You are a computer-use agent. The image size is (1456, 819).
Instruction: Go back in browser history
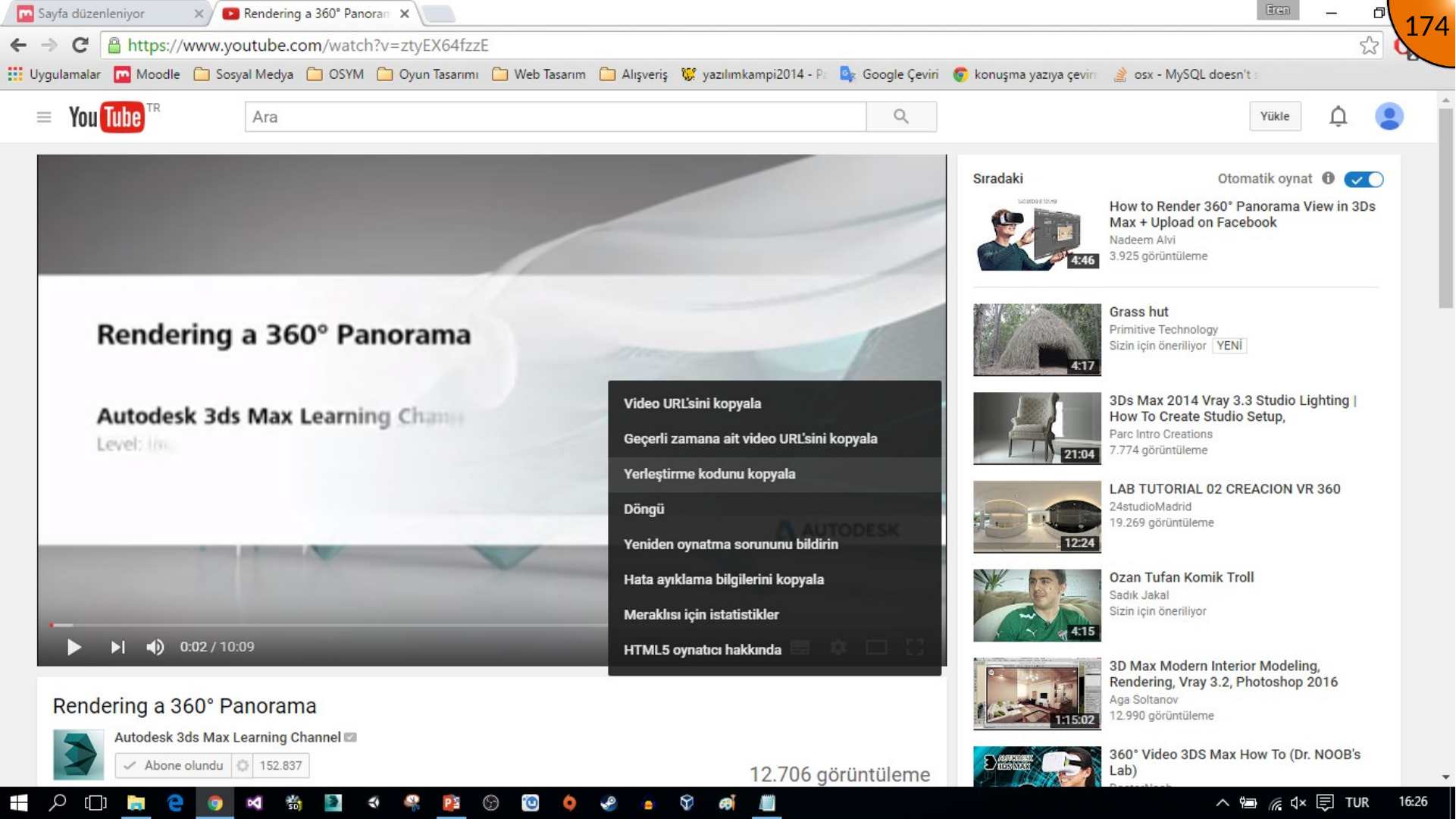[19, 45]
